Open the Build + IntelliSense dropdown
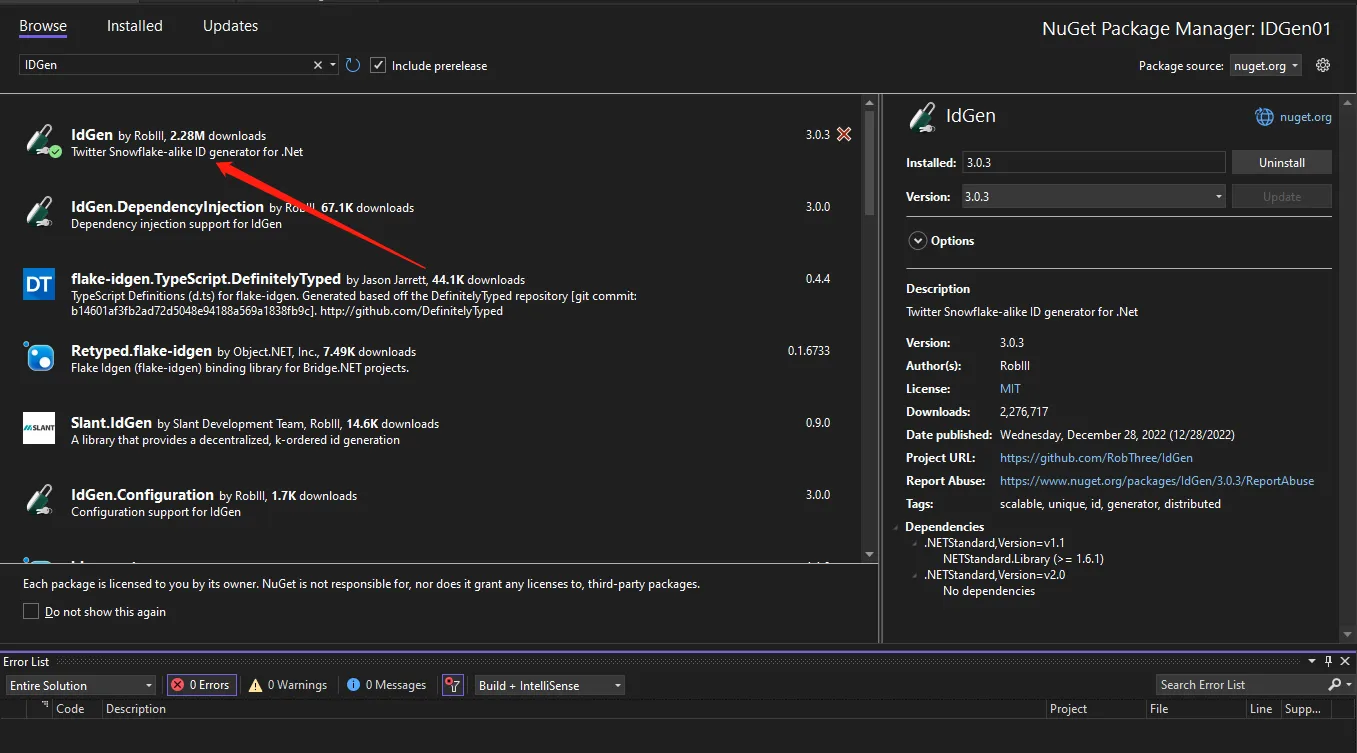Viewport: 1357px width, 753px height. (x=550, y=685)
